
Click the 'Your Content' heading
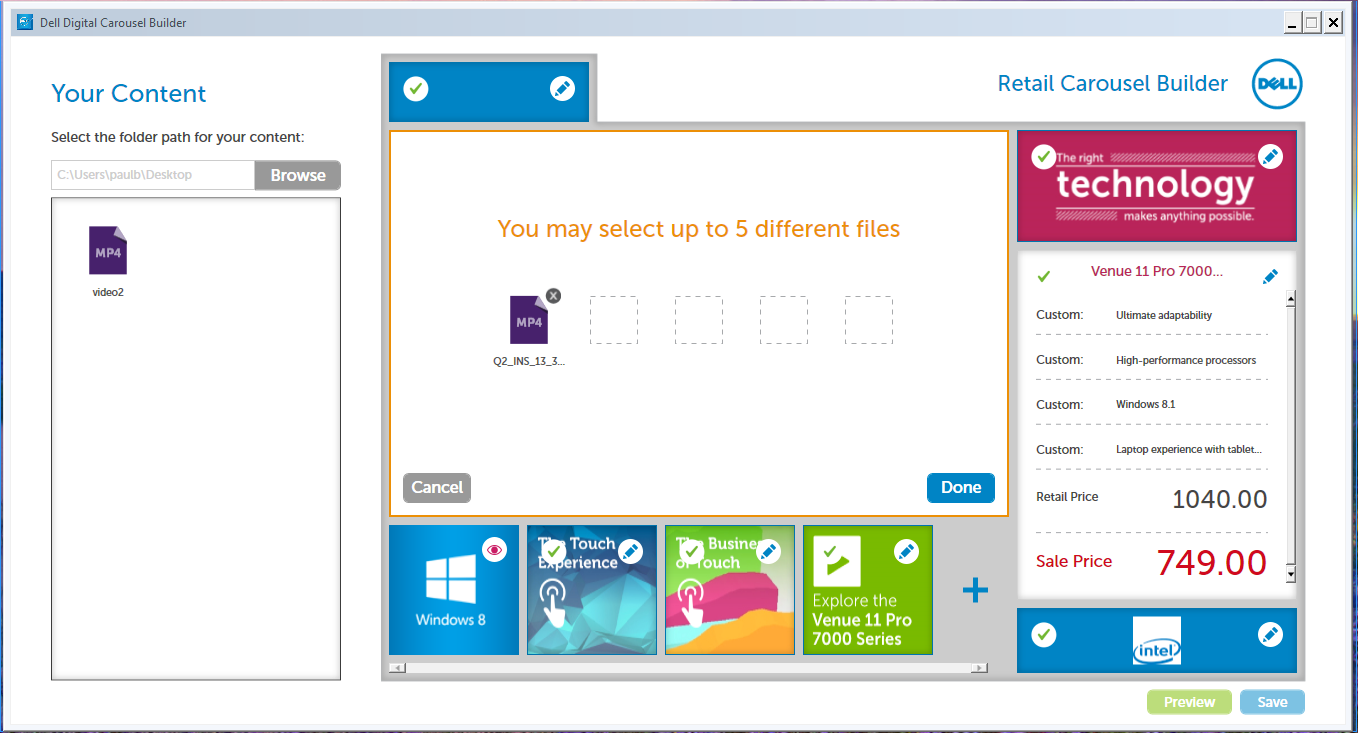click(x=129, y=94)
